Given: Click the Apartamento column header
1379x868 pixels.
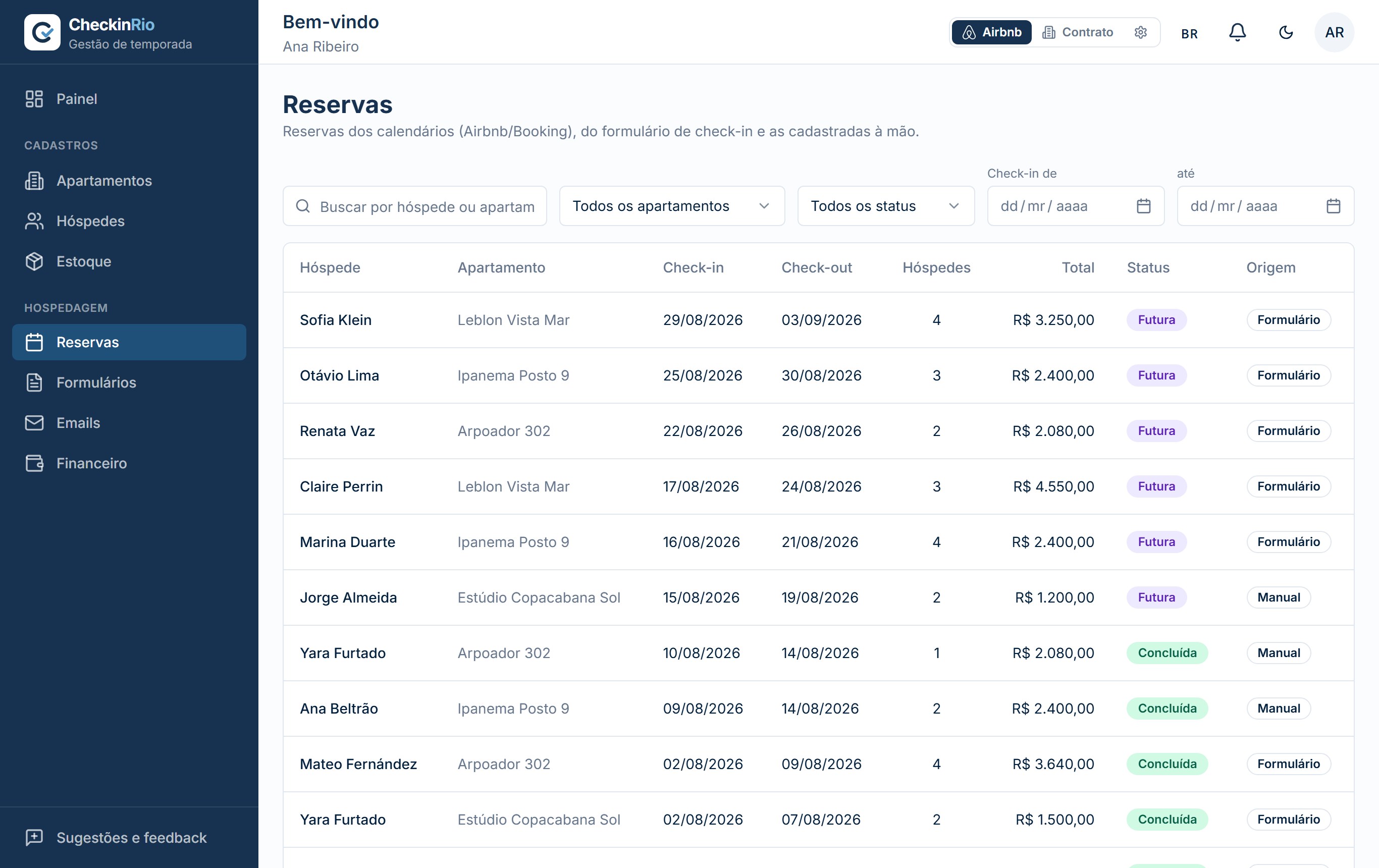Looking at the screenshot, I should click(x=501, y=268).
